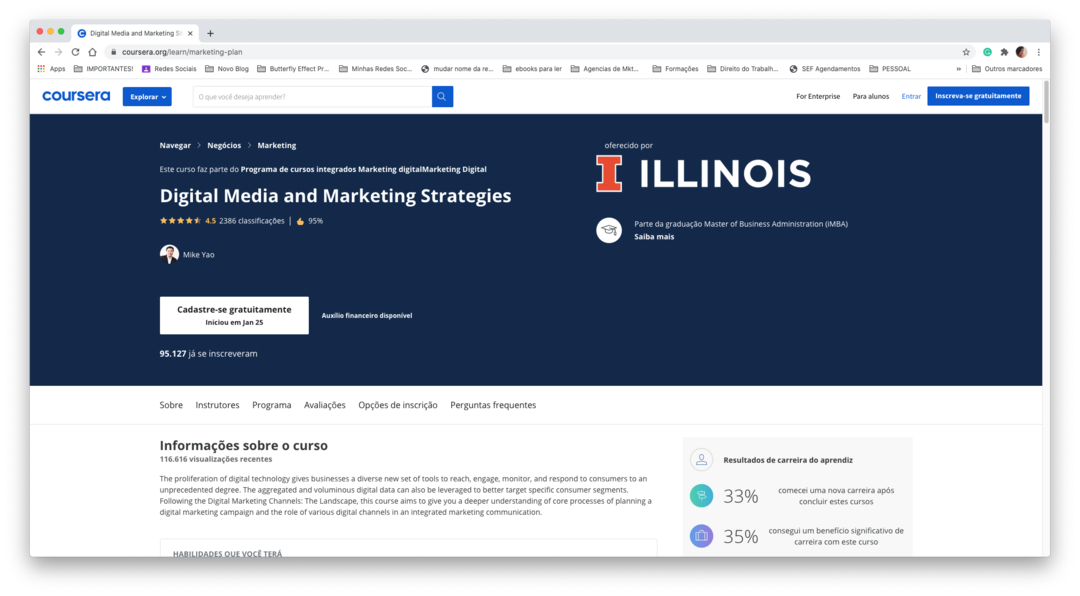Open the Redes Sociais bookmark

point(169,69)
